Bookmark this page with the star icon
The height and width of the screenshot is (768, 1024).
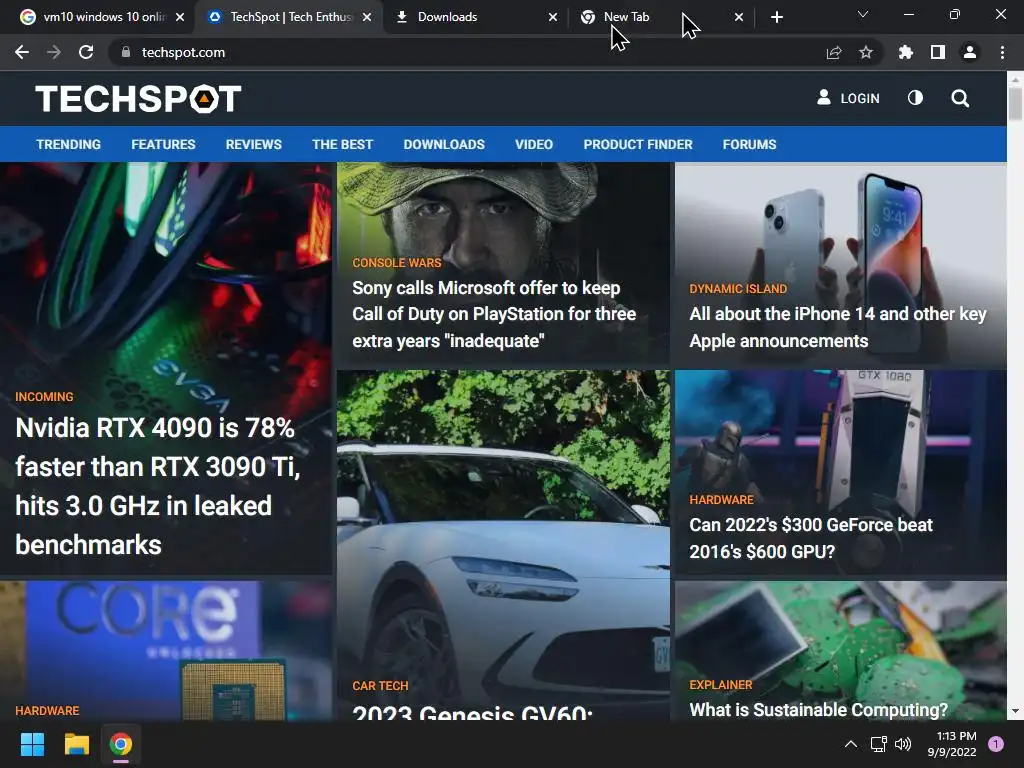coord(866,52)
